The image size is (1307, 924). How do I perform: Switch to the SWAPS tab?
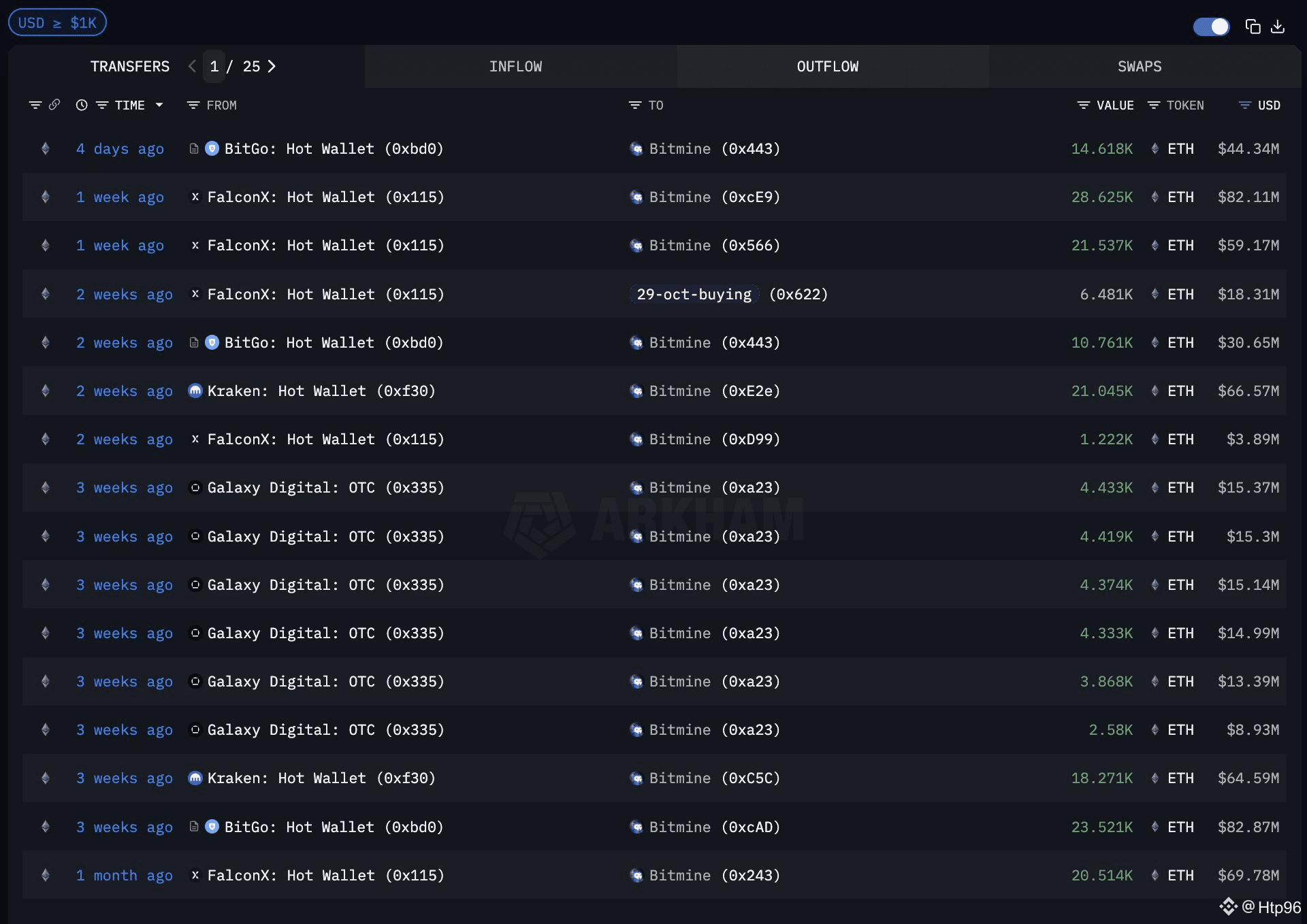[x=1139, y=67]
